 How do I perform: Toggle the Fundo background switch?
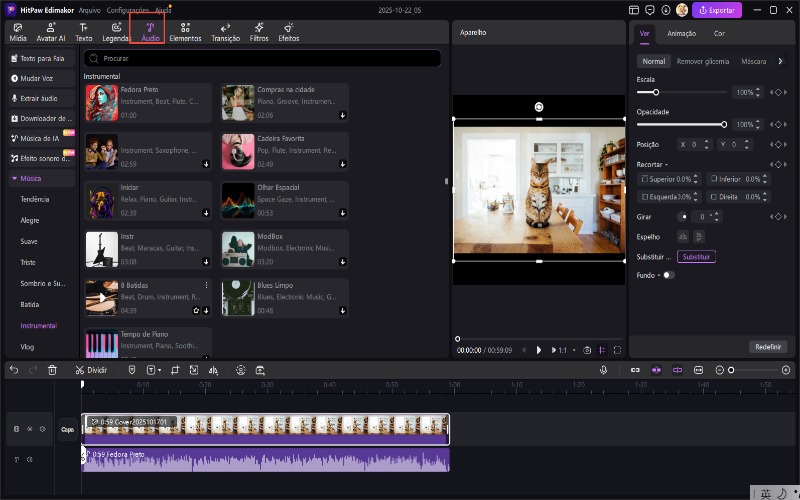click(x=668, y=275)
